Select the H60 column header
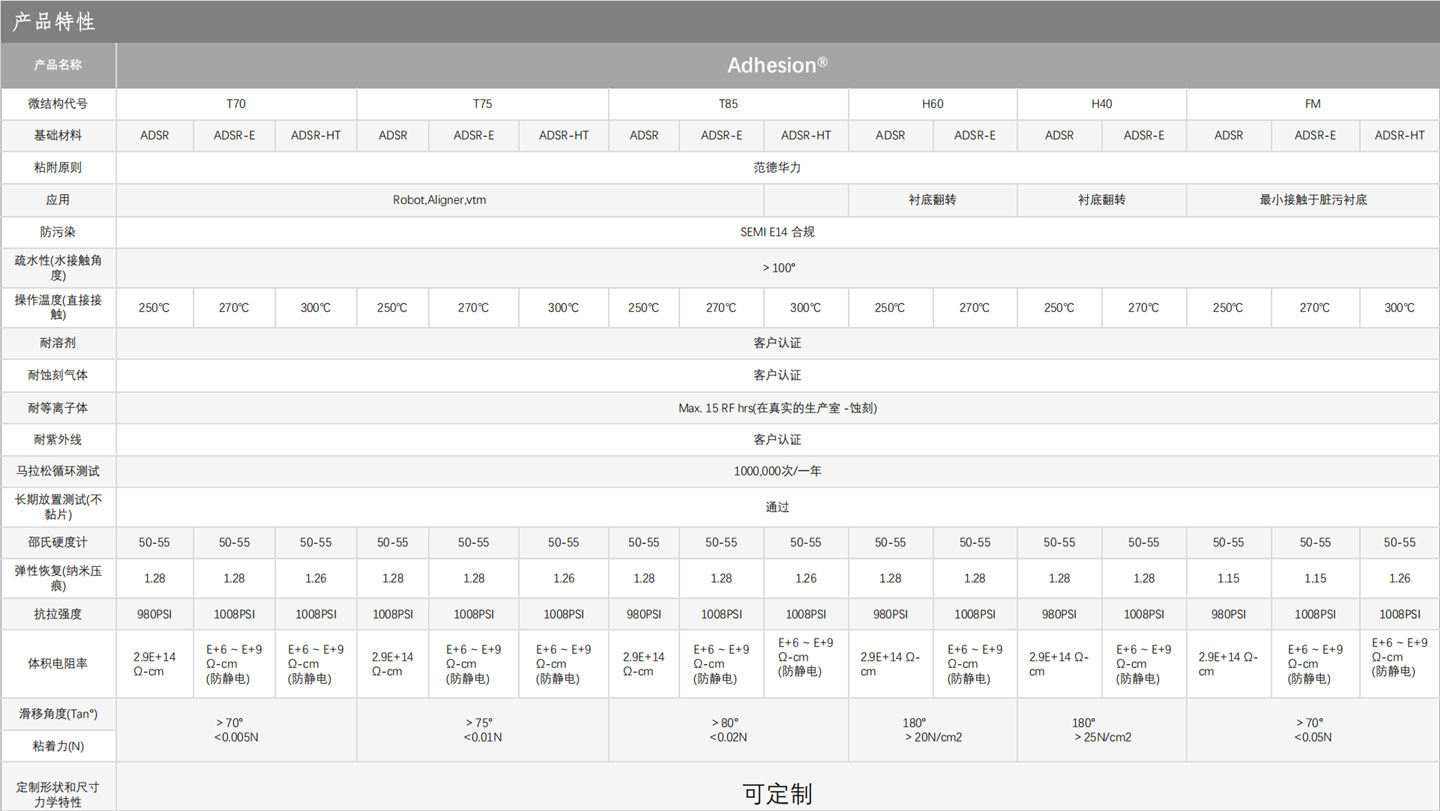 pyautogui.click(x=932, y=104)
